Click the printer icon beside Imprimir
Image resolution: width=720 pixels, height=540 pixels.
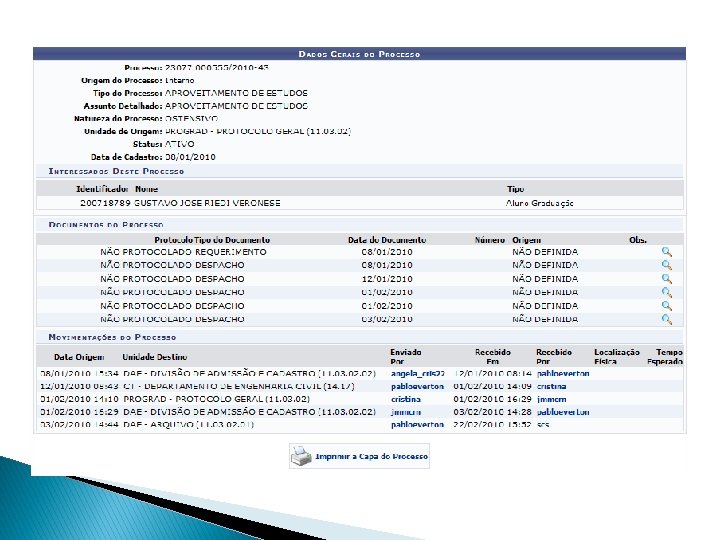pos(301,456)
